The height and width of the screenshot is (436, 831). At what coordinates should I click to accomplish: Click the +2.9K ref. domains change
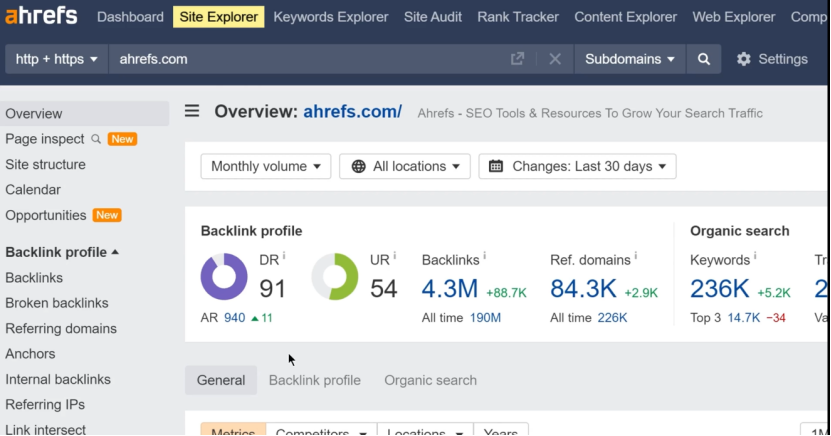[x=641, y=293]
